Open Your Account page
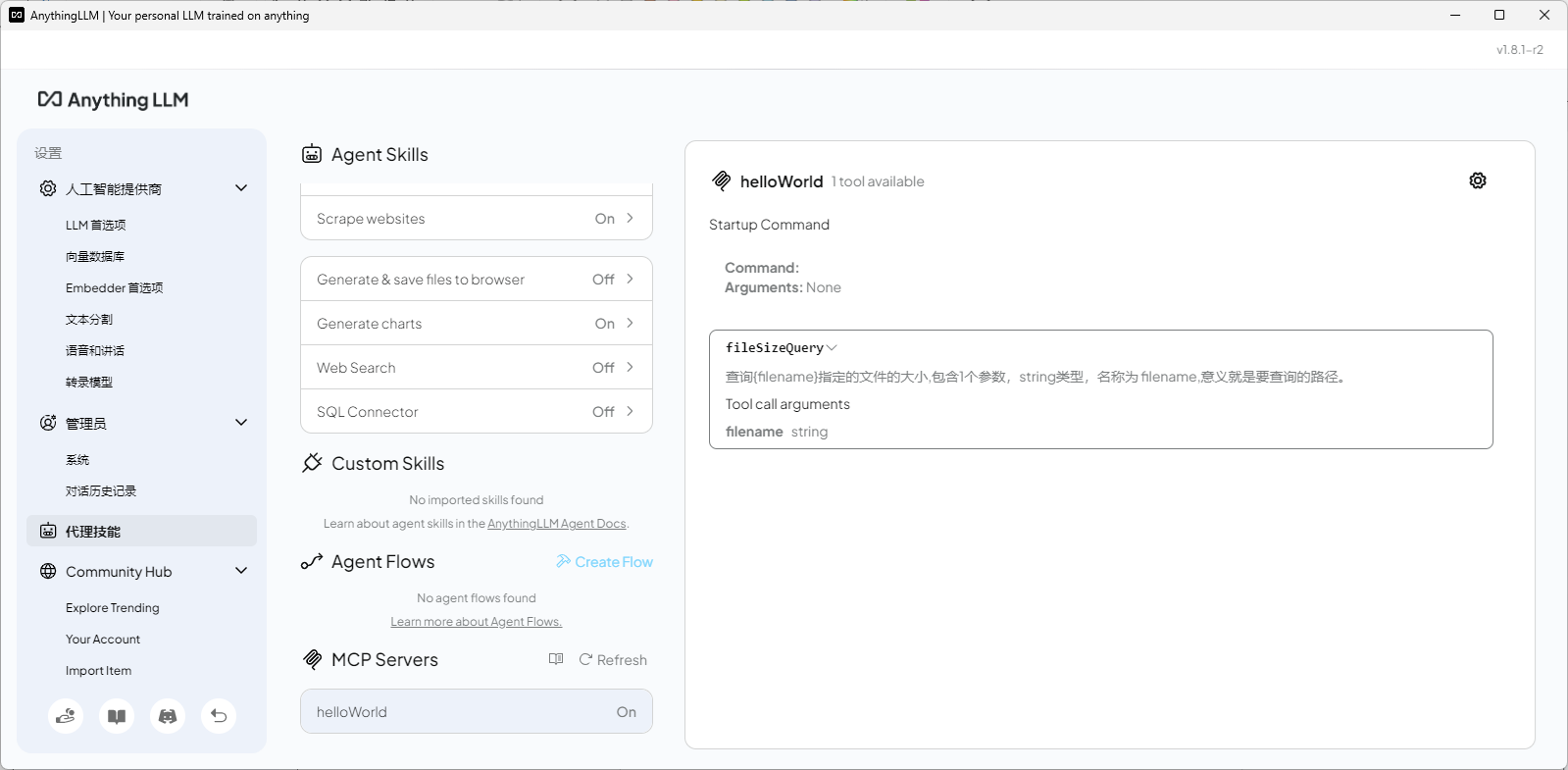The width and height of the screenshot is (1568, 770). [103, 640]
